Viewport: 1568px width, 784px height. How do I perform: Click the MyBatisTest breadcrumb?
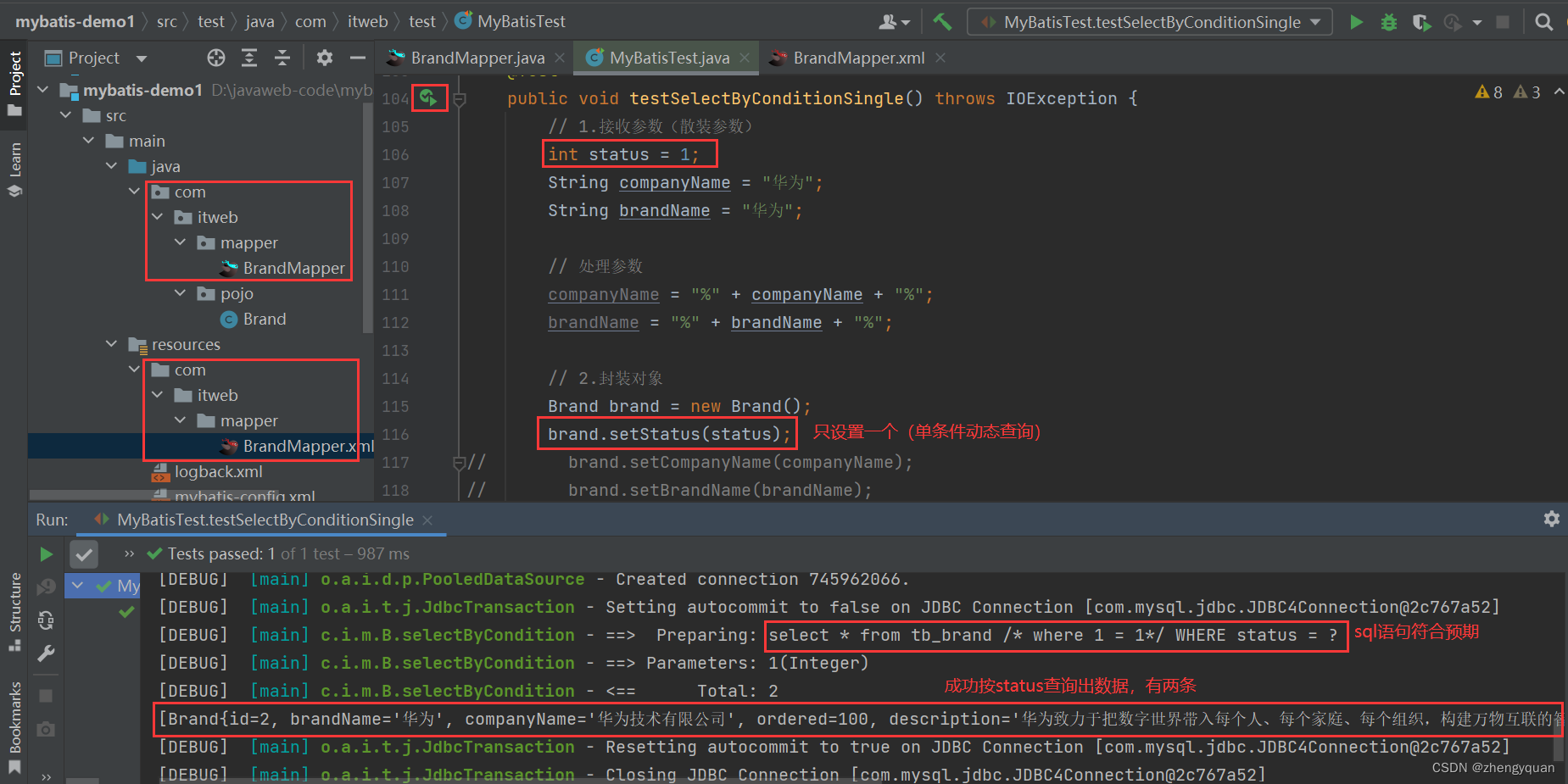pyautogui.click(x=510, y=22)
